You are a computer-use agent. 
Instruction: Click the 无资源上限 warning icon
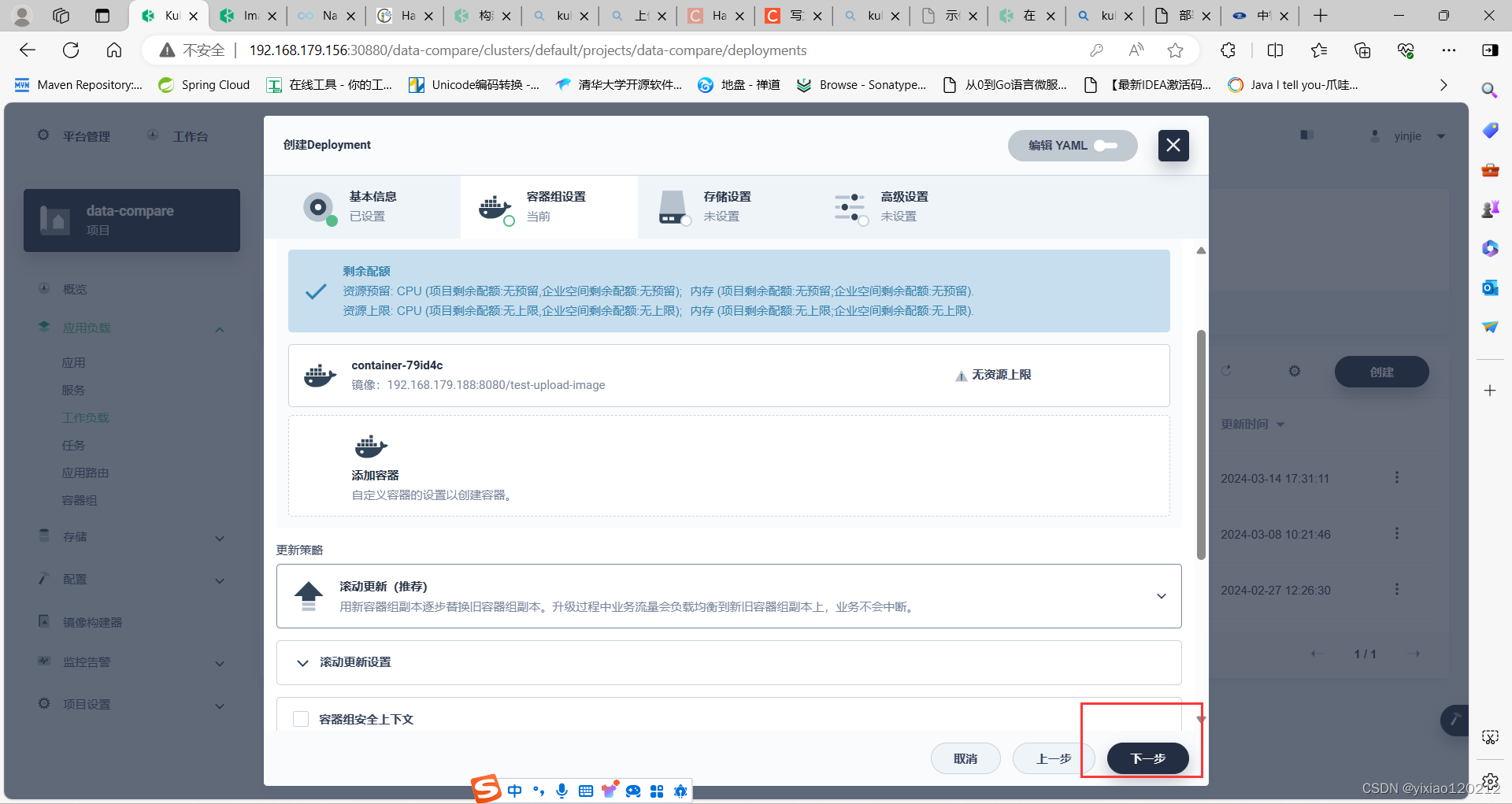(x=961, y=376)
